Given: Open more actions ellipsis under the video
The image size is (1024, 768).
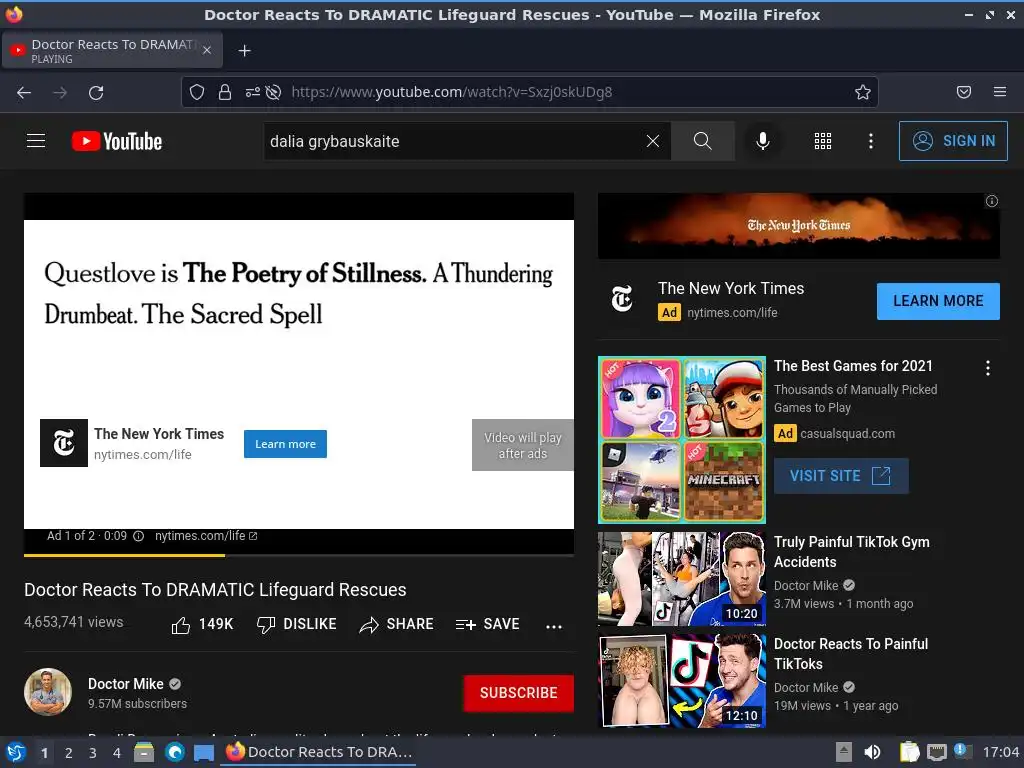Looking at the screenshot, I should pyautogui.click(x=554, y=626).
